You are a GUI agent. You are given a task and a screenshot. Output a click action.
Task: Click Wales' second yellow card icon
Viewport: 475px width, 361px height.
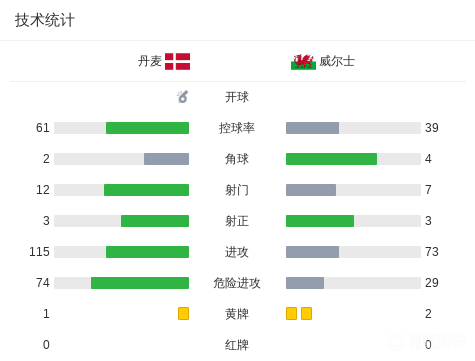[x=306, y=314]
